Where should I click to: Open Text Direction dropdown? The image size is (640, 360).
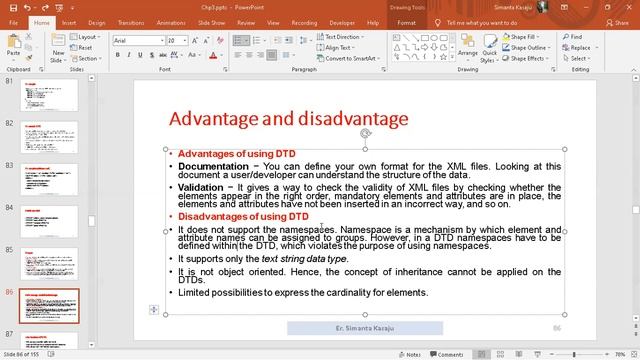(340, 37)
